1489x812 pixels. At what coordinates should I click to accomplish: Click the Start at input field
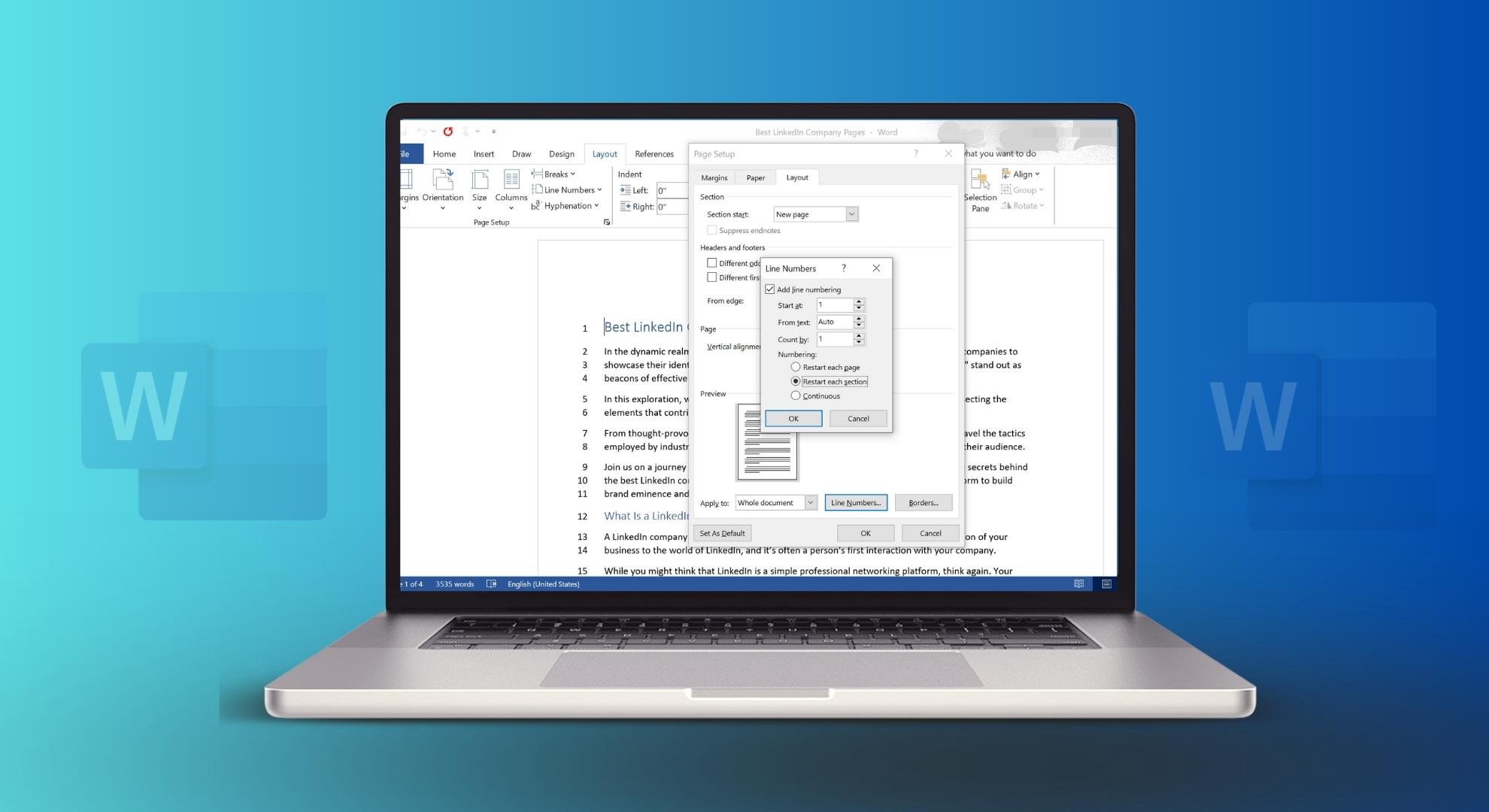834,305
